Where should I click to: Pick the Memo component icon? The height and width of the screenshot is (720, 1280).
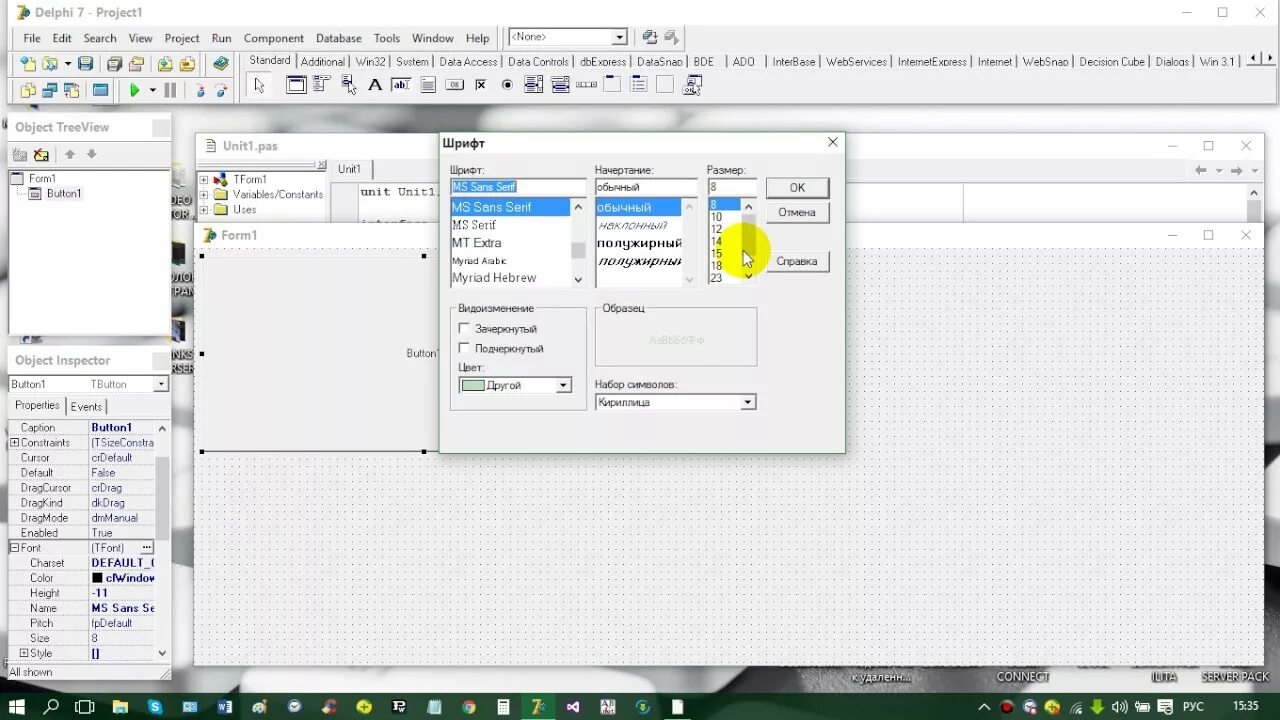(x=428, y=85)
